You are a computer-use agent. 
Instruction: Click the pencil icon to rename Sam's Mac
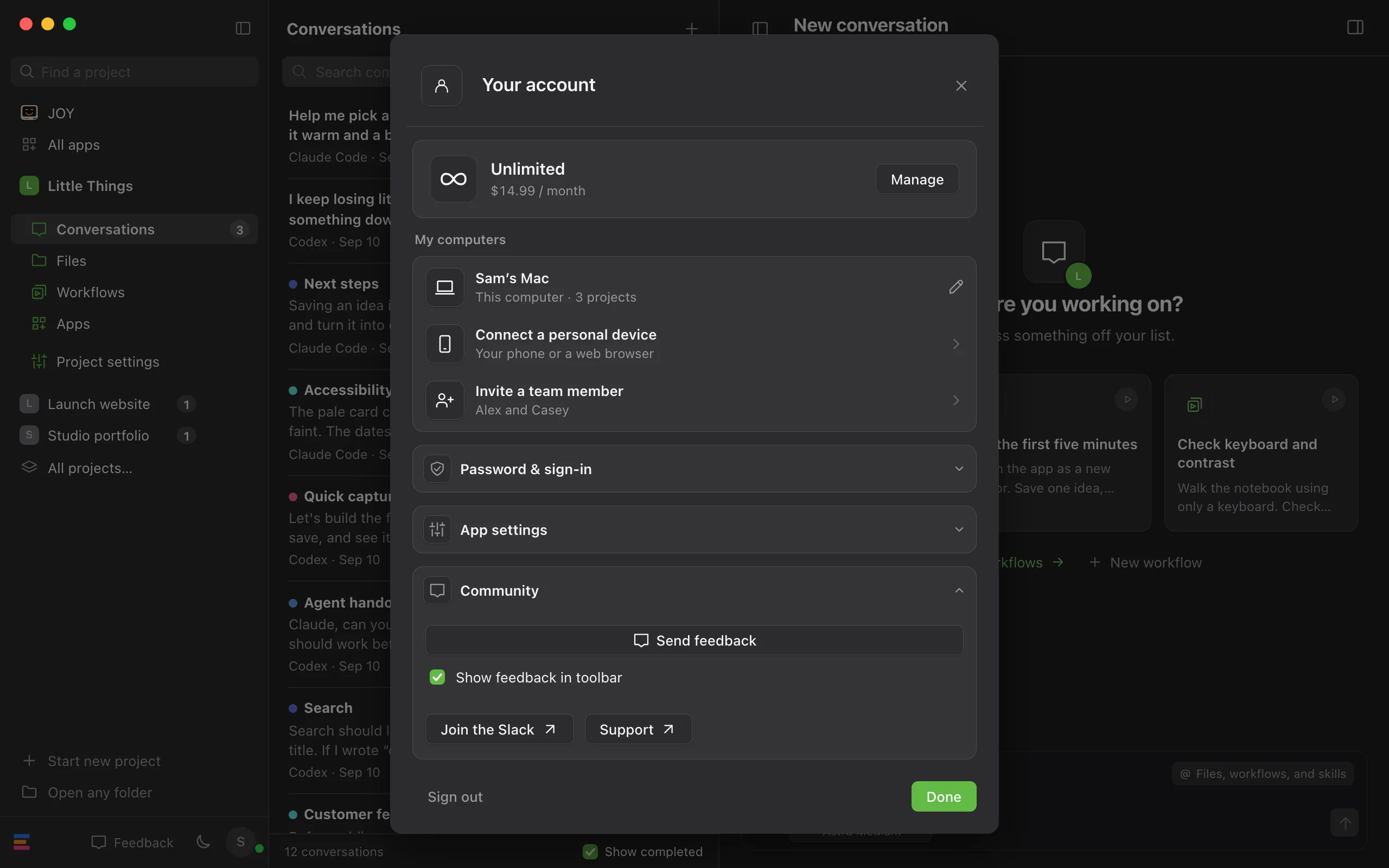pyautogui.click(x=955, y=287)
